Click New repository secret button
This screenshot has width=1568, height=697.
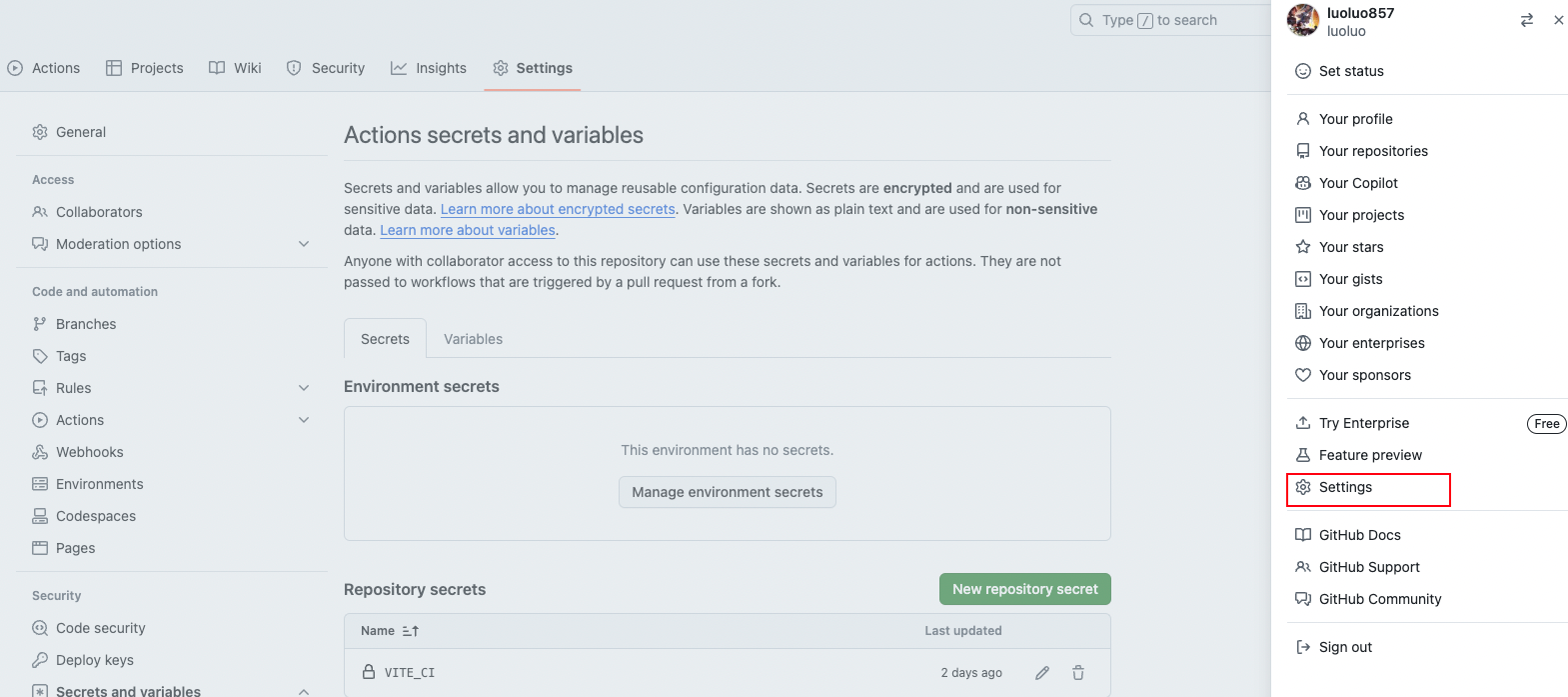[1024, 589]
